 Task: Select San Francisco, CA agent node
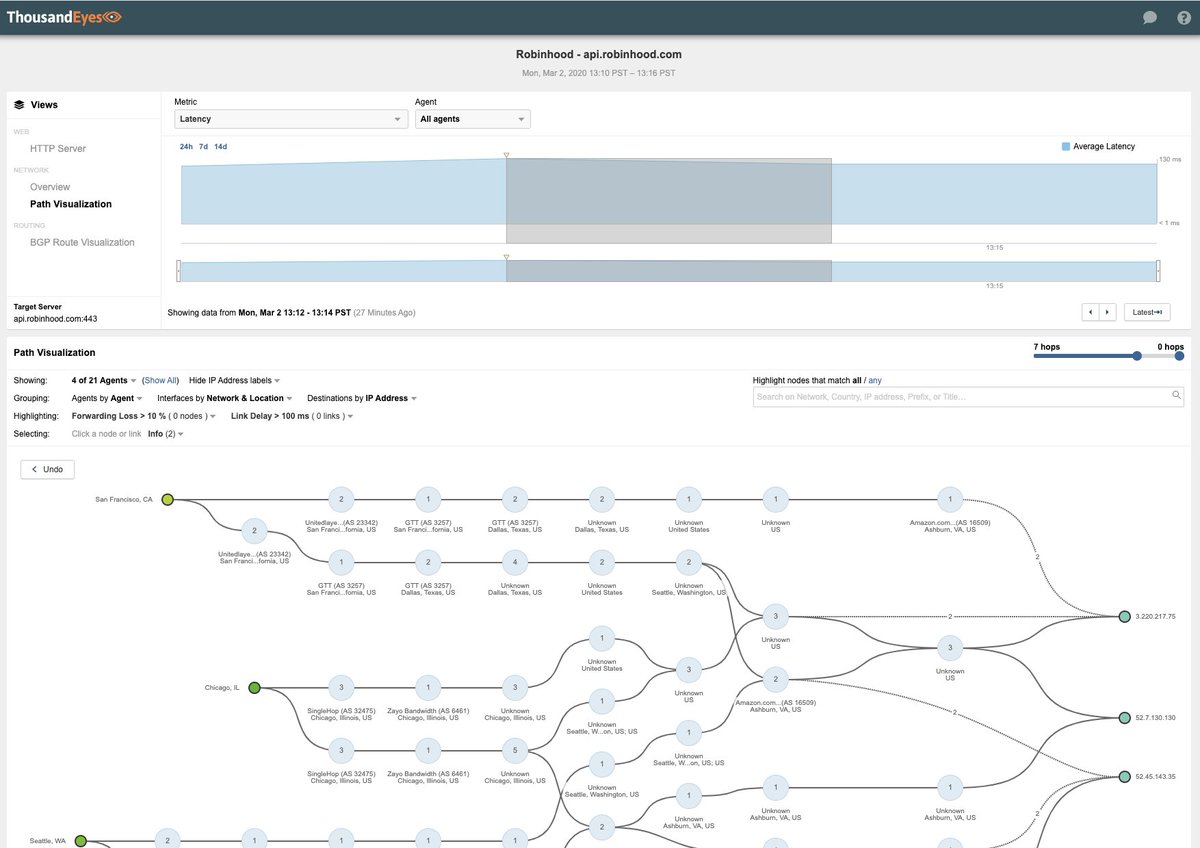tap(168, 499)
